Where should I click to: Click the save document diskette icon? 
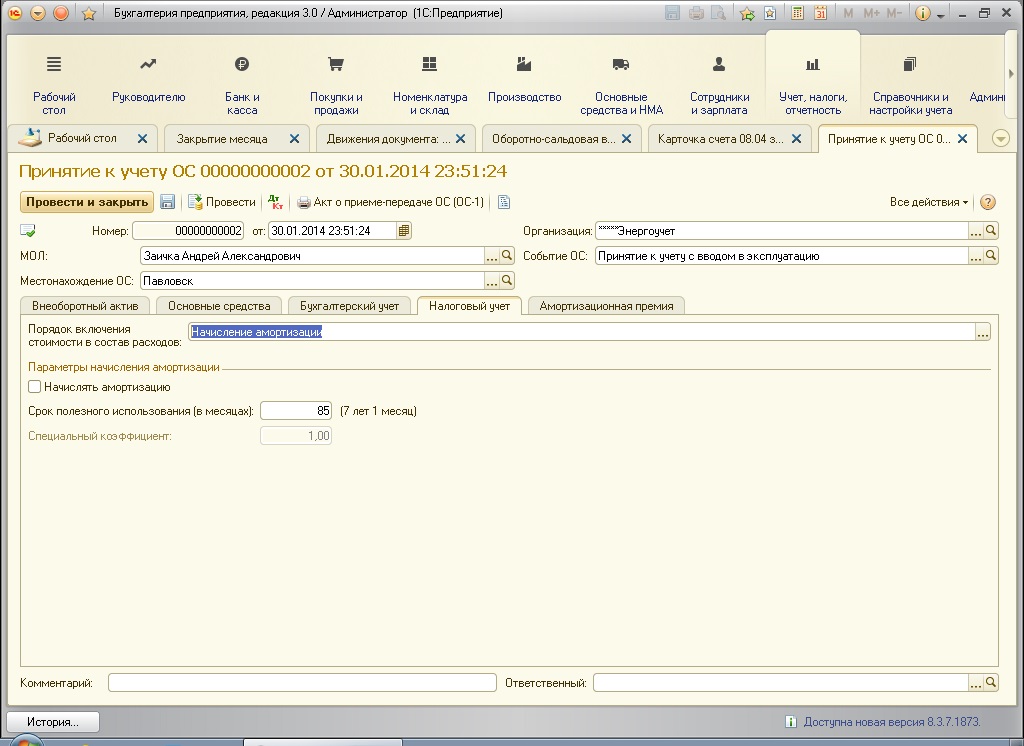pos(168,203)
